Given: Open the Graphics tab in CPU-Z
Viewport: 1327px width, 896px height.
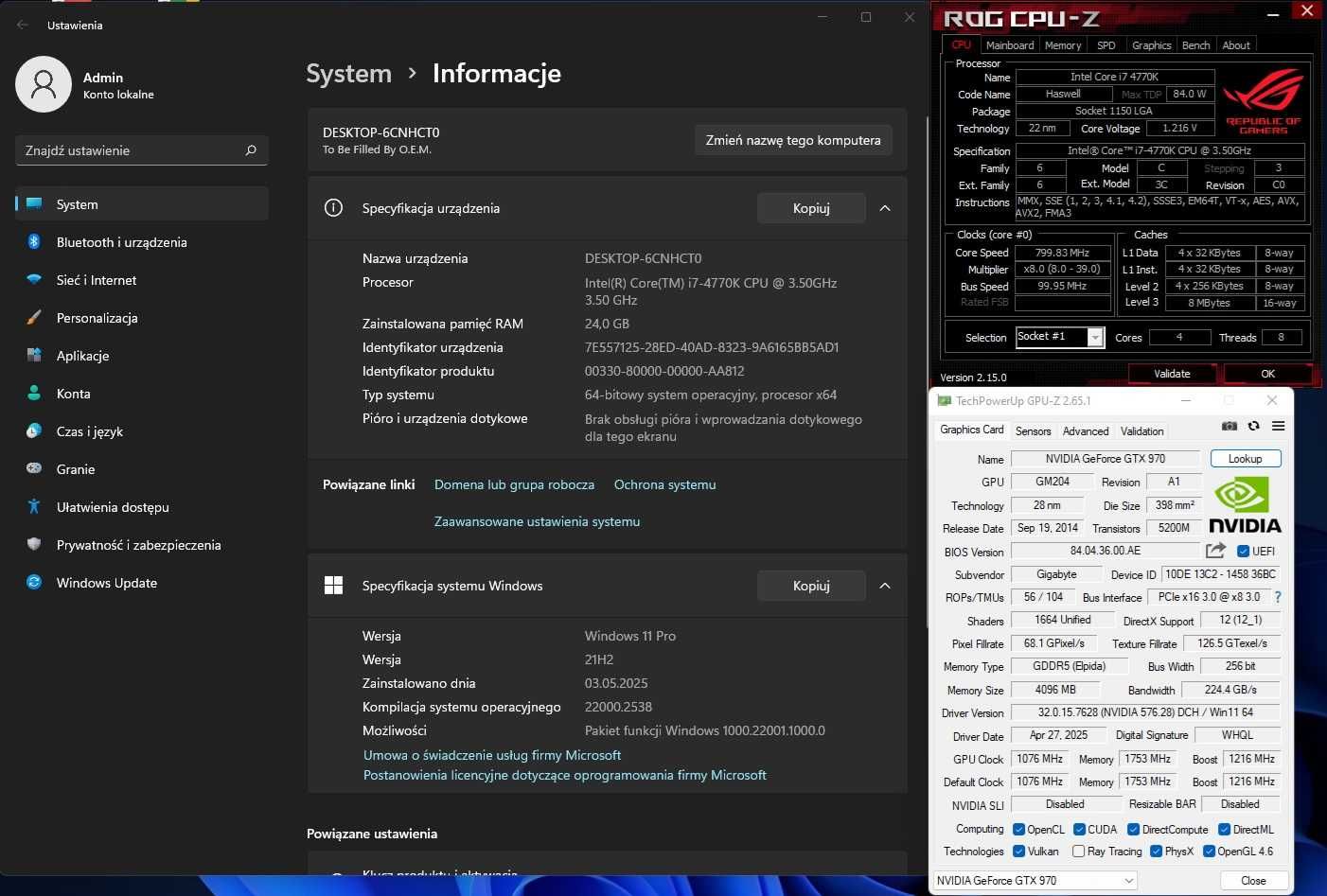Looking at the screenshot, I should [1151, 45].
